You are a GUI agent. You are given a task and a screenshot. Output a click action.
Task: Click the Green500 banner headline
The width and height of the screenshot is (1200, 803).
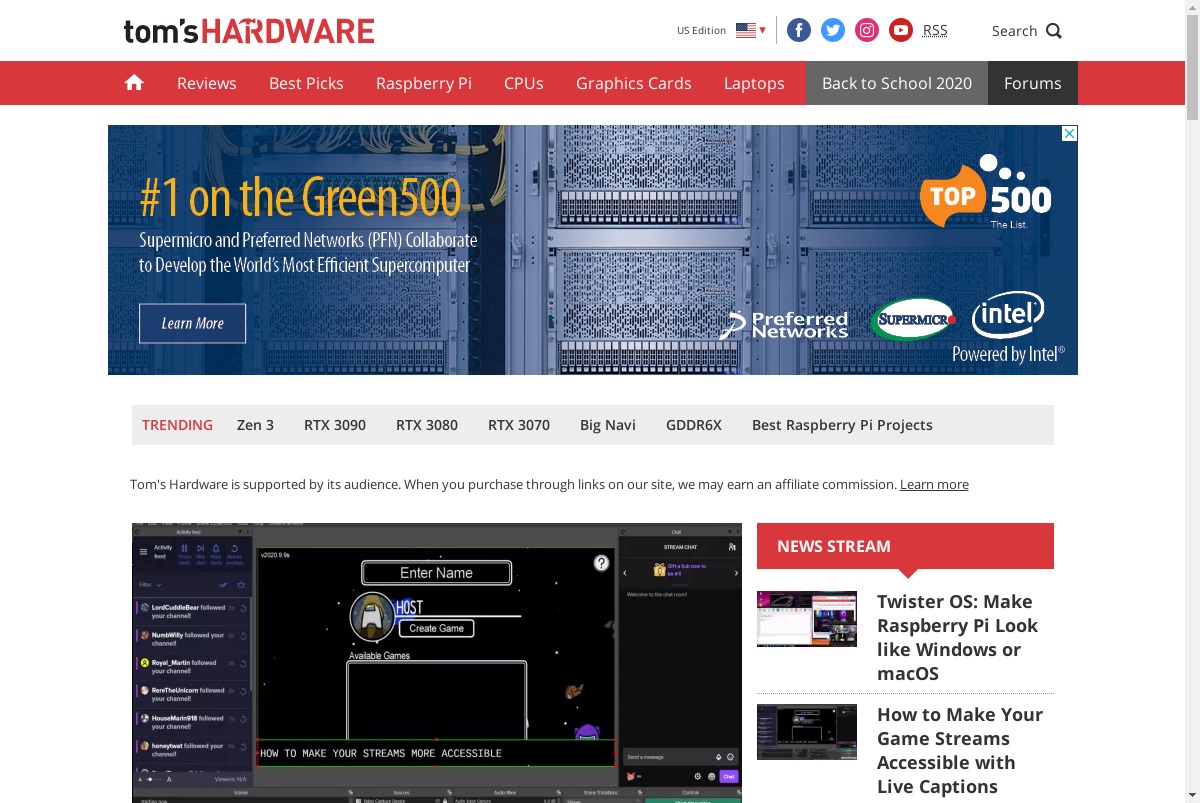tap(300, 198)
